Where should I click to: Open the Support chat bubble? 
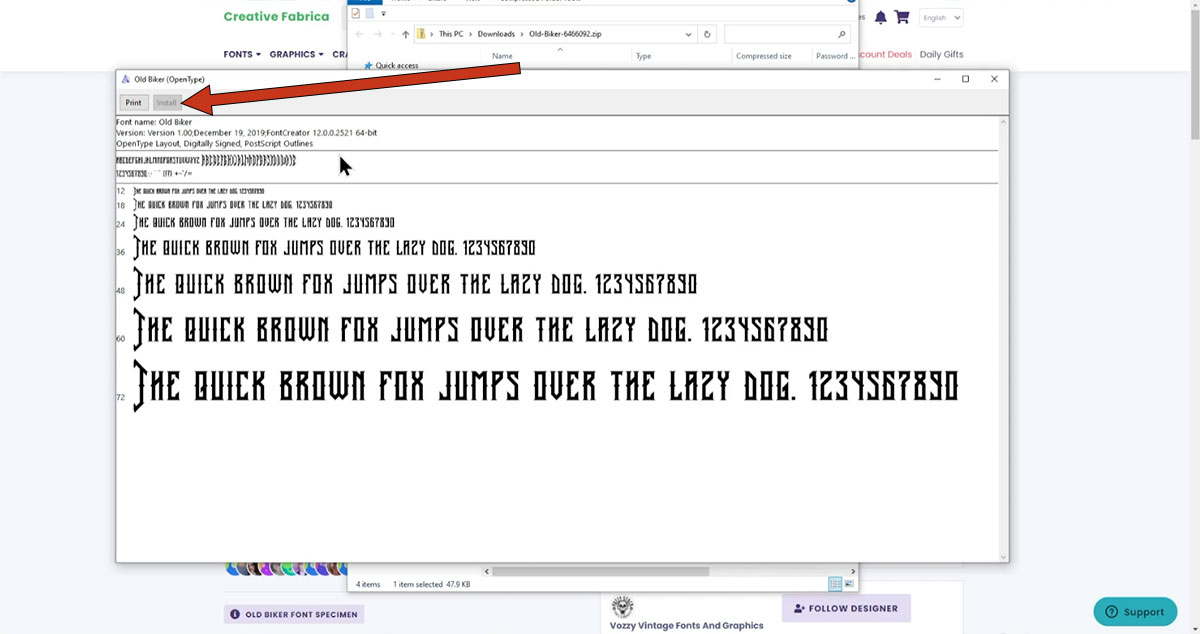(1135, 611)
